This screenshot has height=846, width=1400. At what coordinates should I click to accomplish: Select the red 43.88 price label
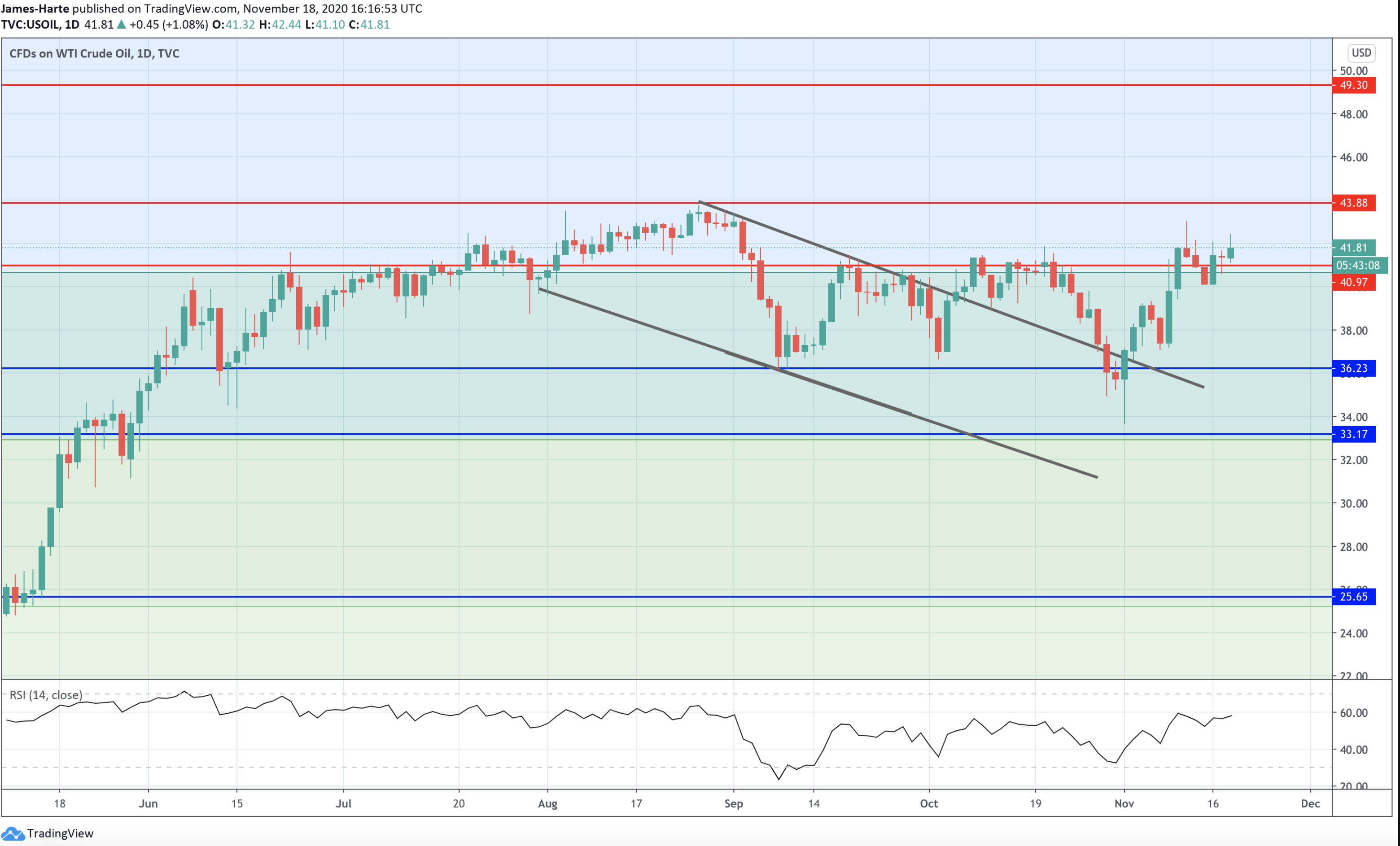click(x=1353, y=203)
